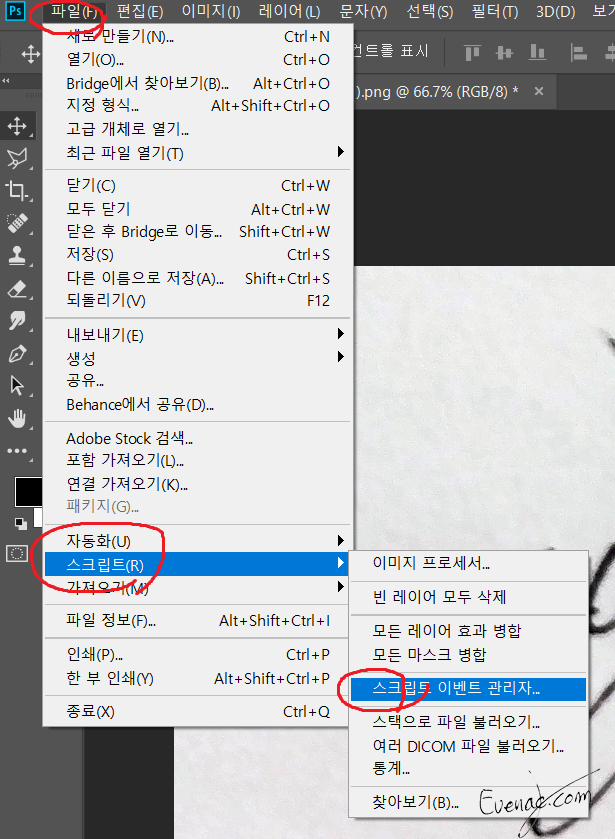The width and height of the screenshot is (615, 839).
Task: Select the Eraser tool
Action: click(17, 289)
